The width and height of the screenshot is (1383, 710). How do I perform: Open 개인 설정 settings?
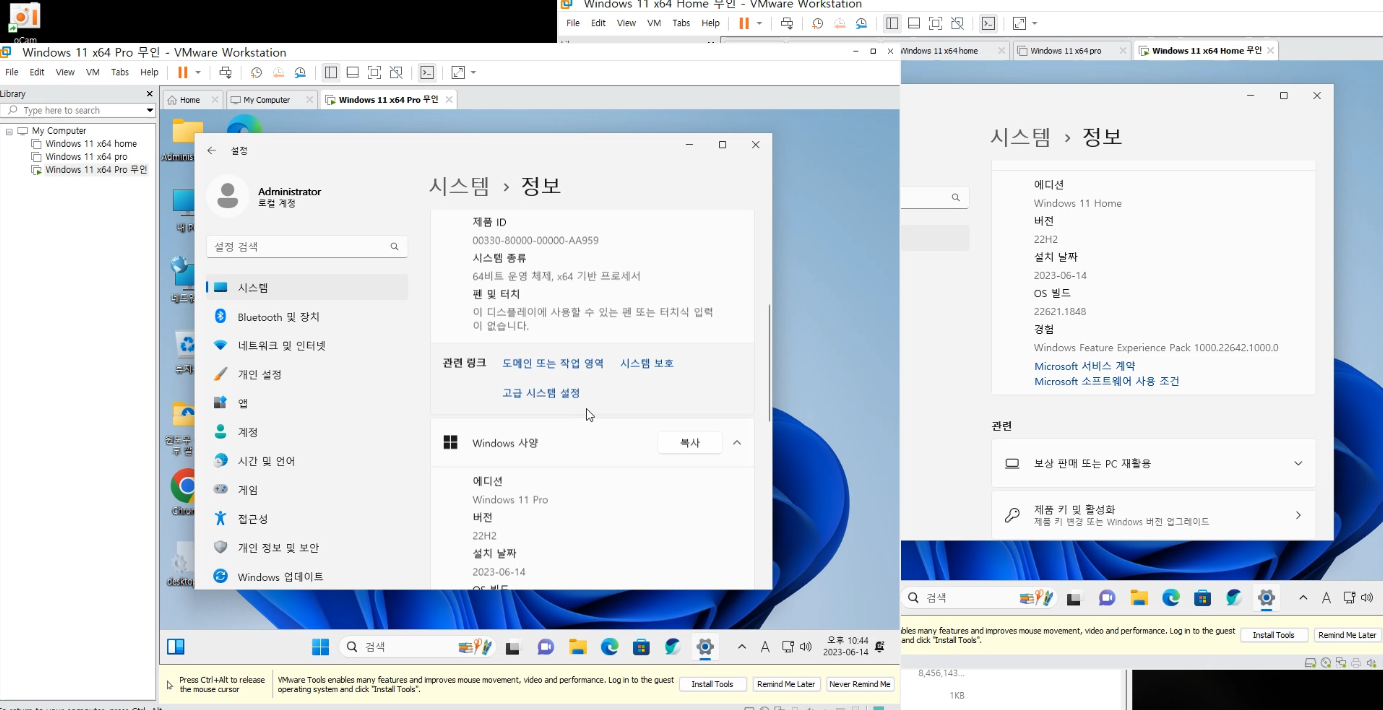(307, 374)
